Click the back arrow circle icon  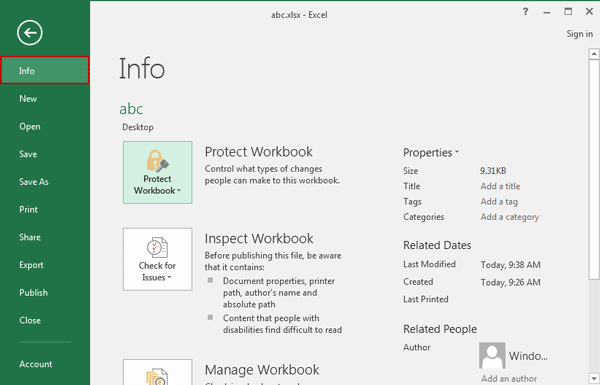[29, 33]
